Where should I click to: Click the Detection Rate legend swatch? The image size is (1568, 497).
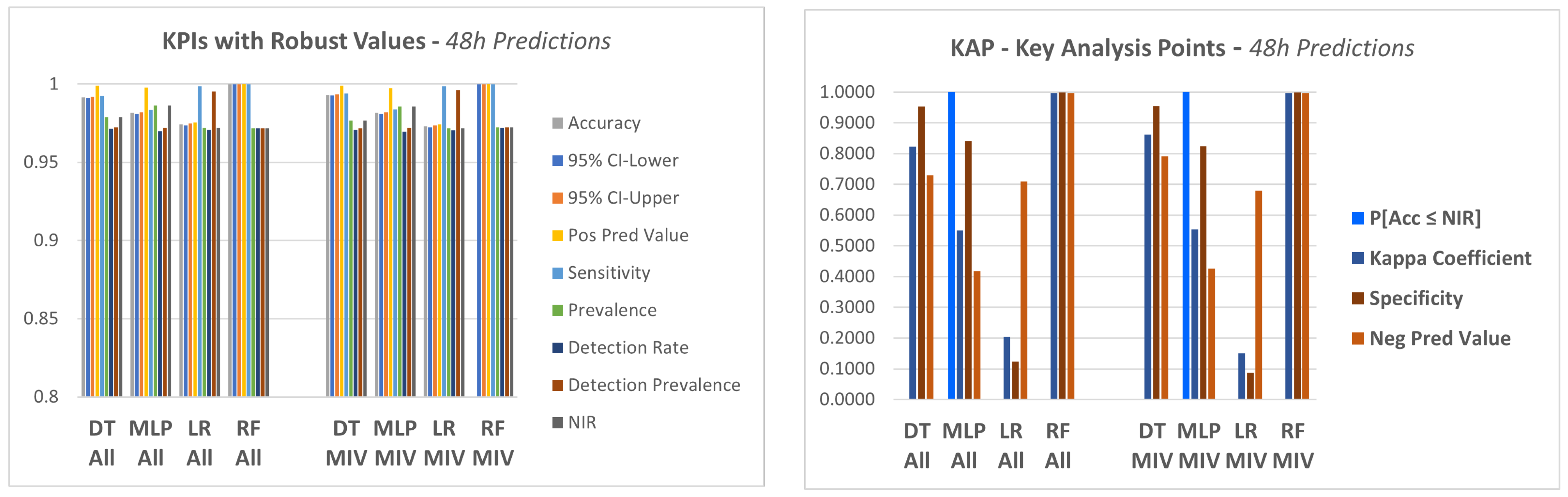(x=557, y=348)
